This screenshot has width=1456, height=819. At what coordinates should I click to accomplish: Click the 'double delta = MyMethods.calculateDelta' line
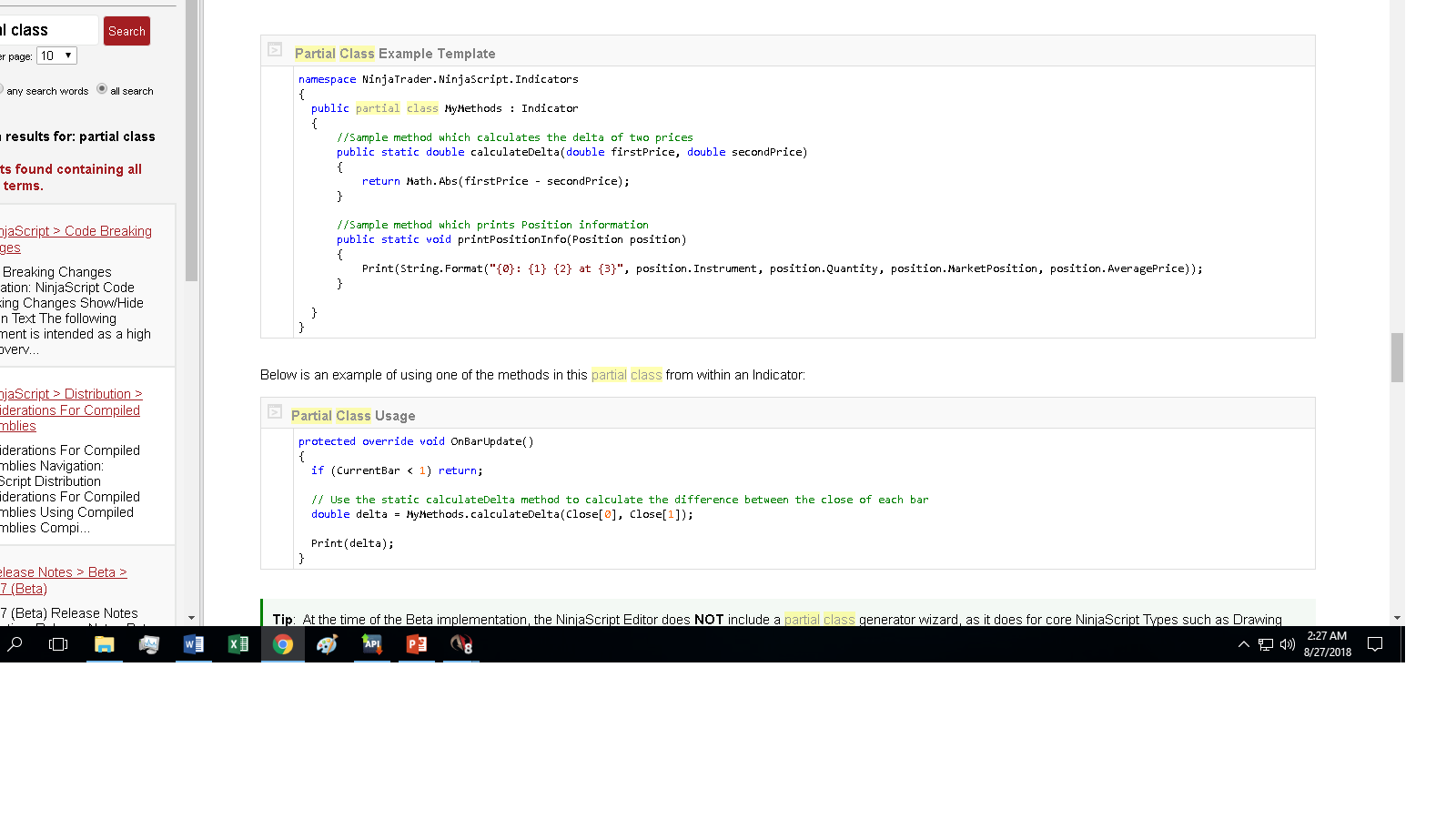coord(502,514)
